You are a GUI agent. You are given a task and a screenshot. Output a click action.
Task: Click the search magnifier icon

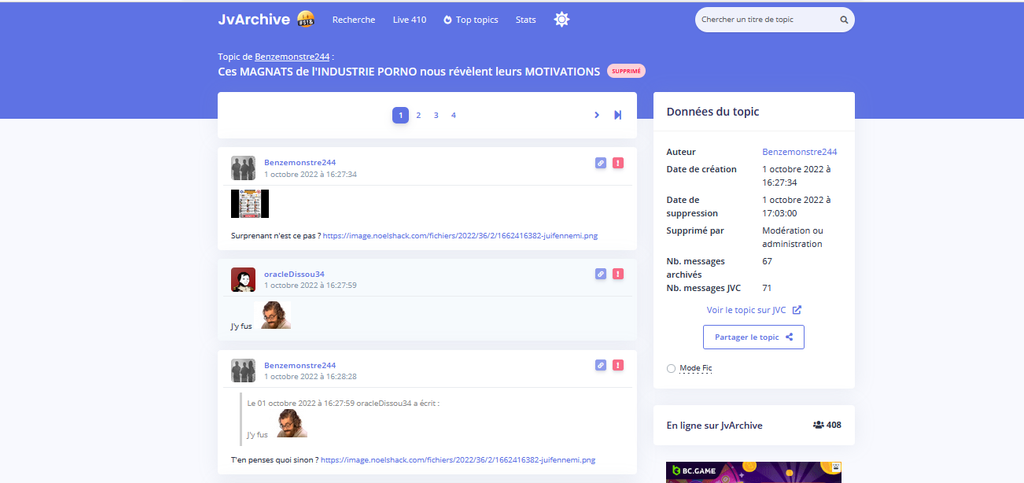coord(844,19)
